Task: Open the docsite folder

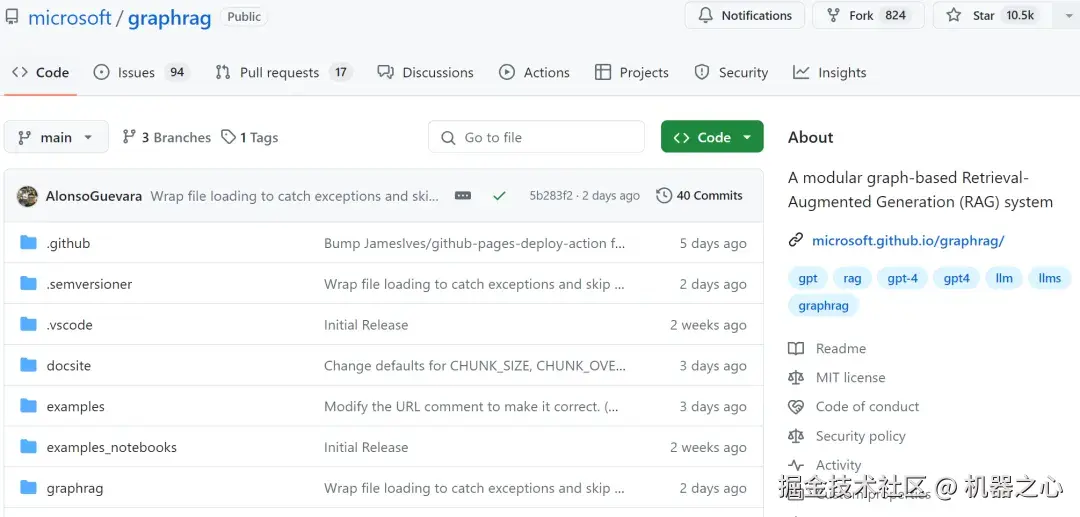Action: (68, 366)
